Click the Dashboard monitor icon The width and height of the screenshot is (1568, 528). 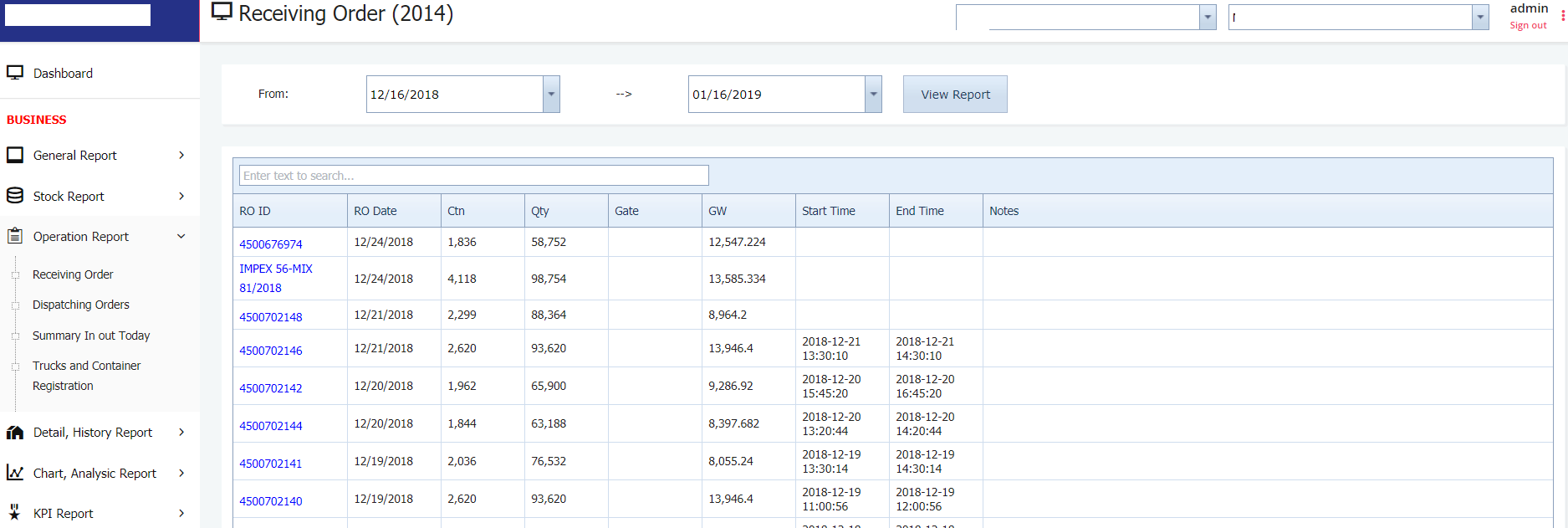click(x=15, y=73)
